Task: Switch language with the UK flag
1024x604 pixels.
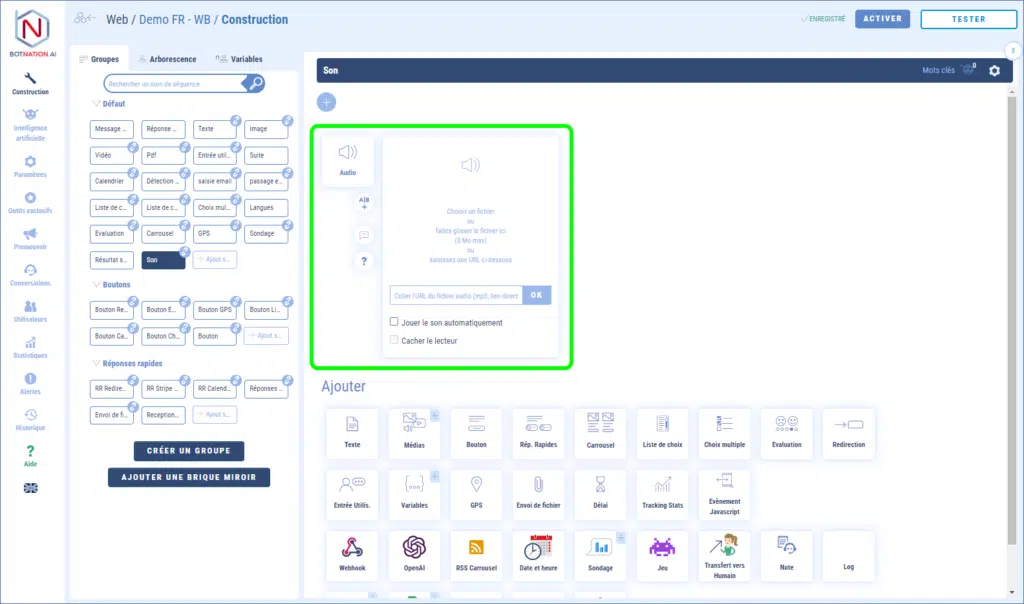Action: tap(30, 488)
